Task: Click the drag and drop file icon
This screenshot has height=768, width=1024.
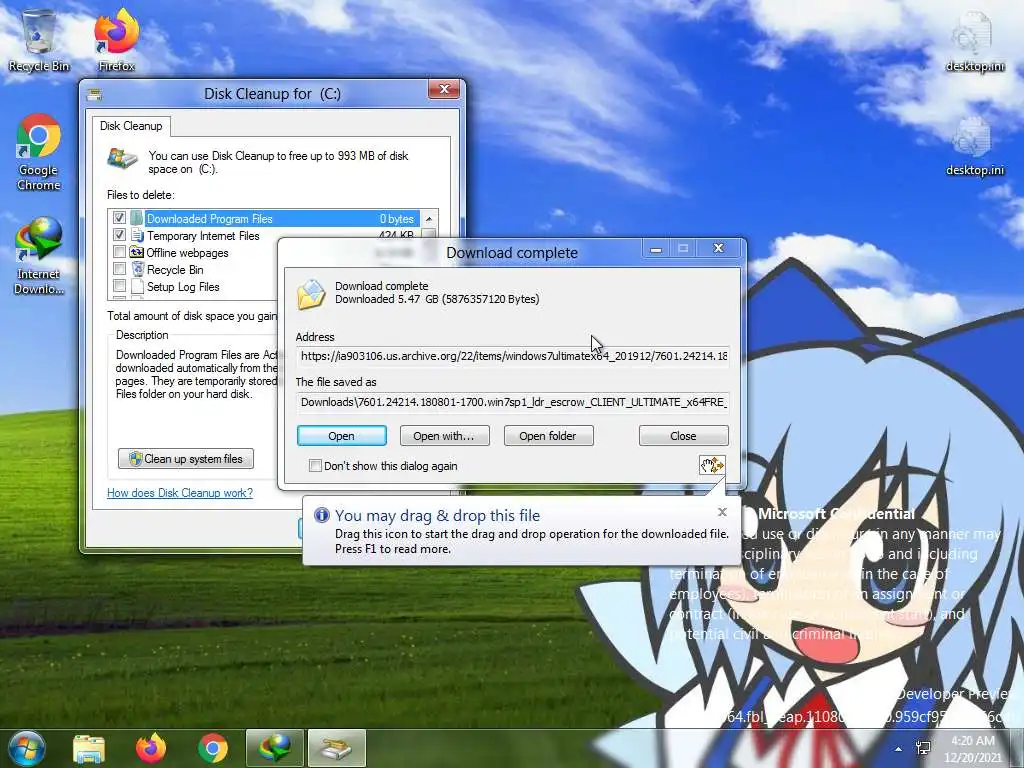Action: pyautogui.click(x=712, y=465)
